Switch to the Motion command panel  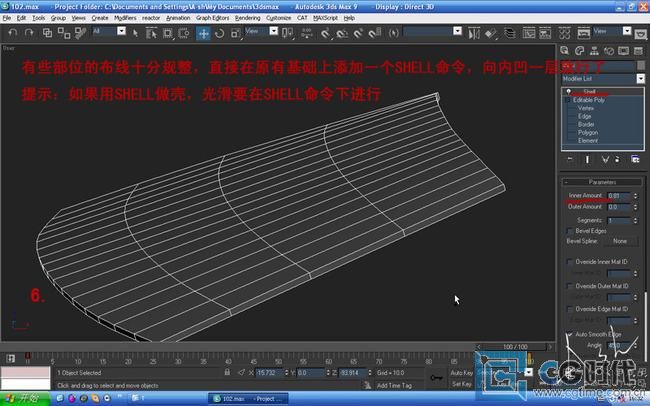coord(609,51)
